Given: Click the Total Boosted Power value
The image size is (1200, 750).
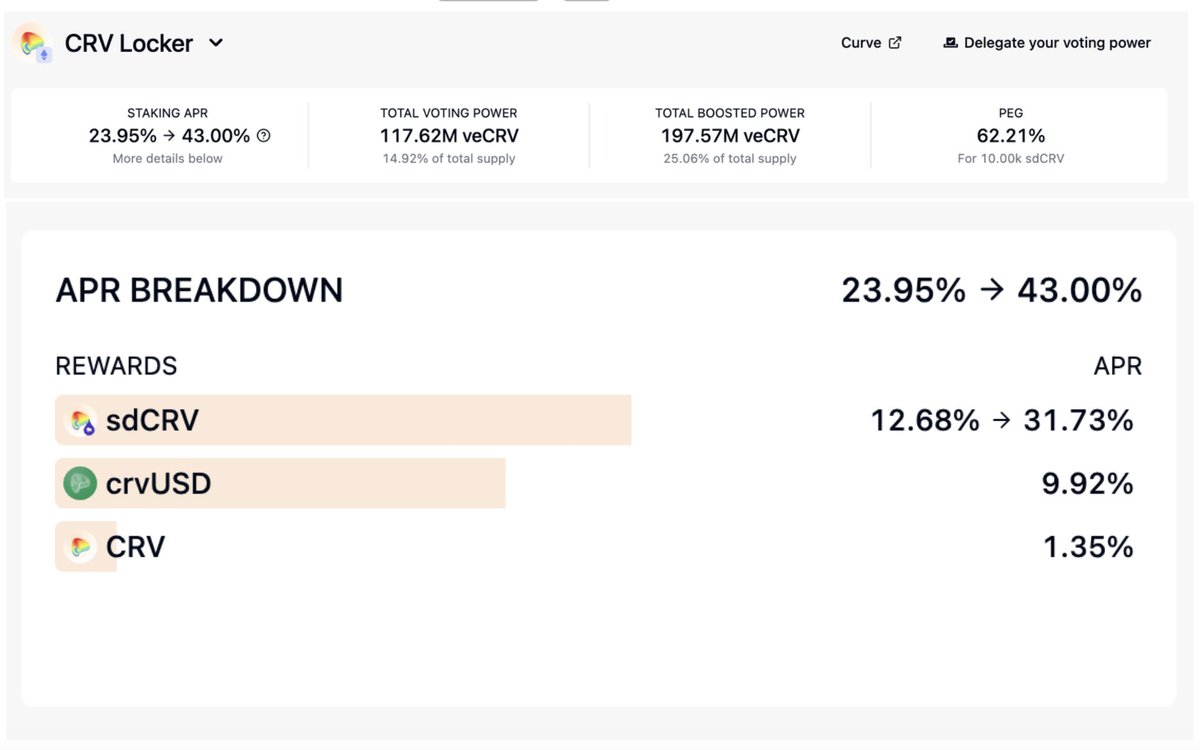Looking at the screenshot, I should 730,136.
